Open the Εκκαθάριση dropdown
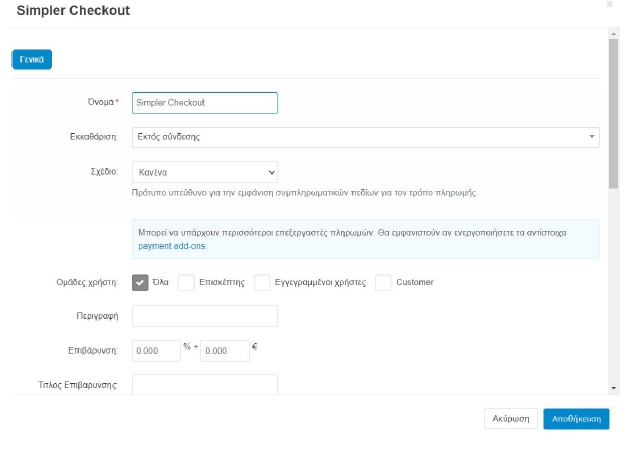632x451 pixels. tap(366, 137)
